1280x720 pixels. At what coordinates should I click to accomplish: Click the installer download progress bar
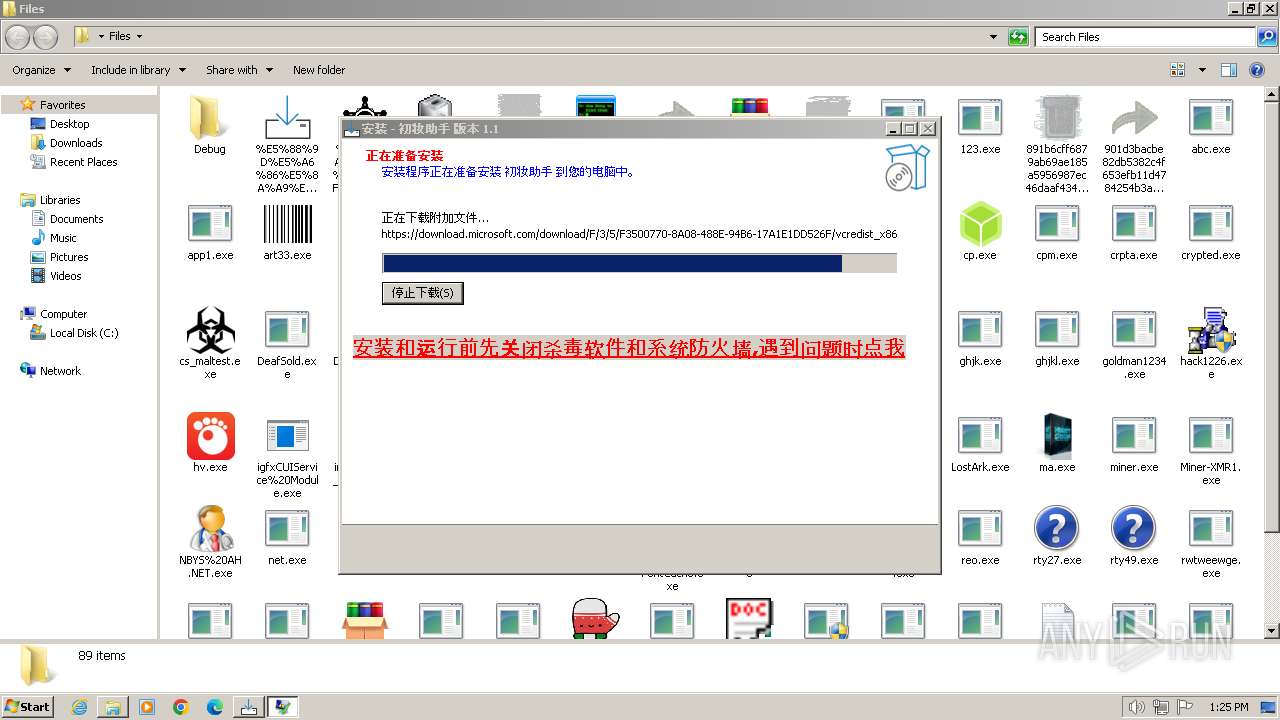click(x=639, y=263)
